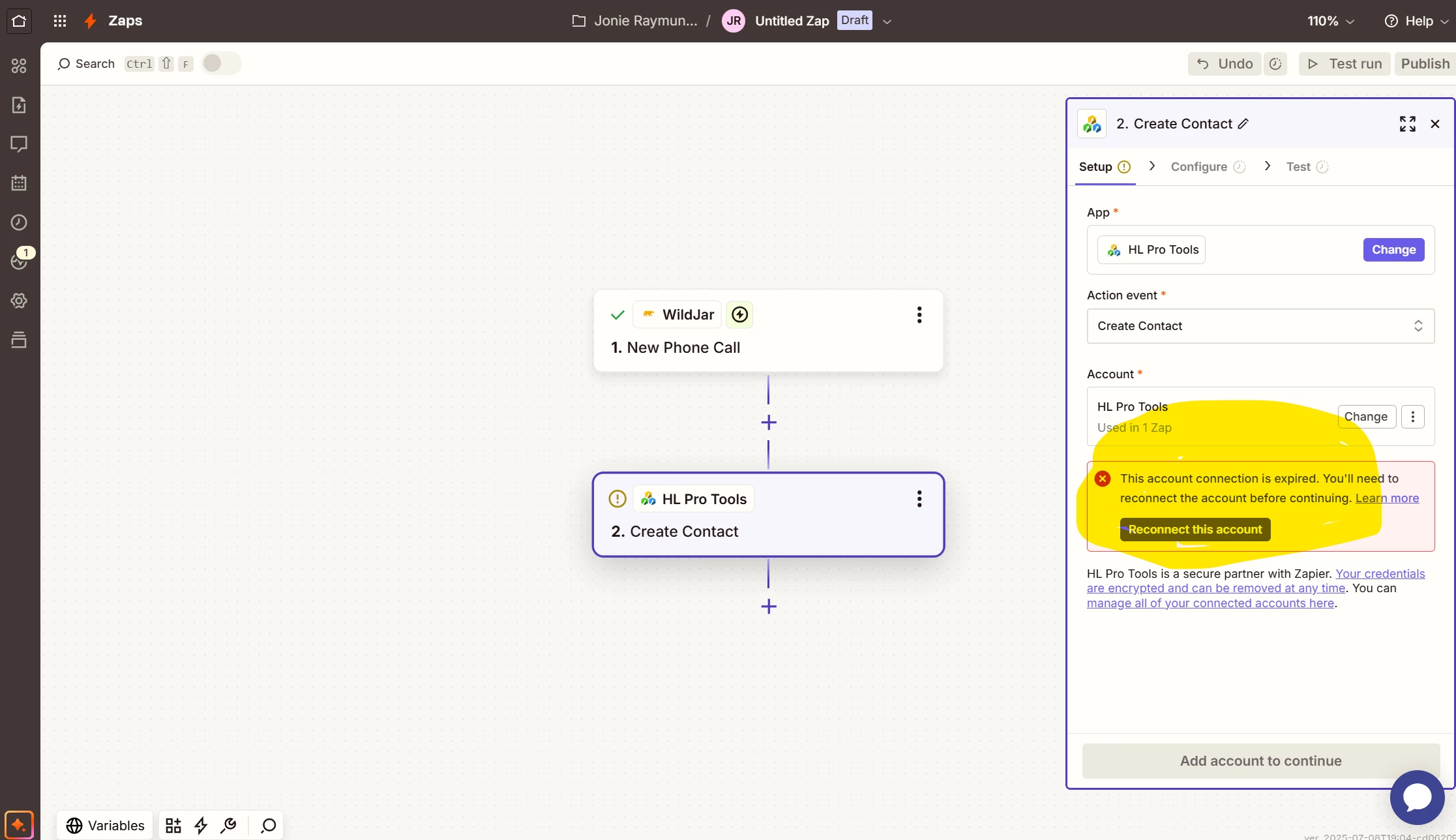Click Add account to continue button

(x=1260, y=761)
